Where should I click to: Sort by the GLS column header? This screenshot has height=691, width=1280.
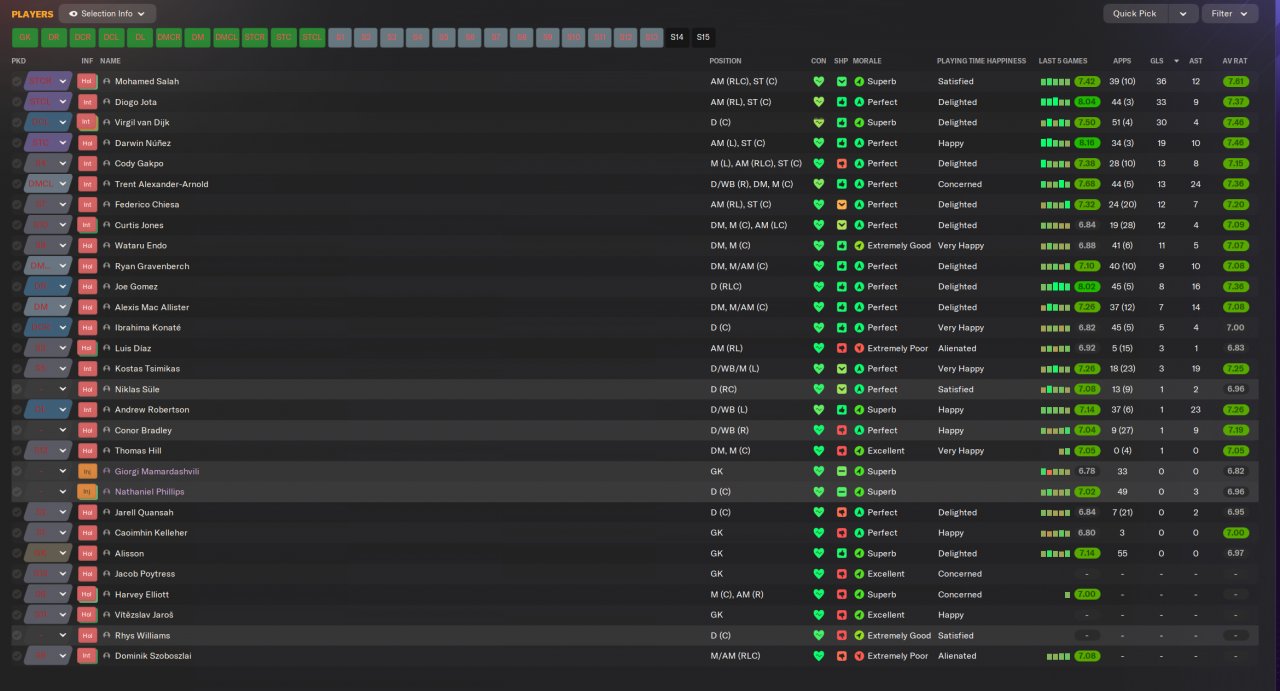(1156, 61)
